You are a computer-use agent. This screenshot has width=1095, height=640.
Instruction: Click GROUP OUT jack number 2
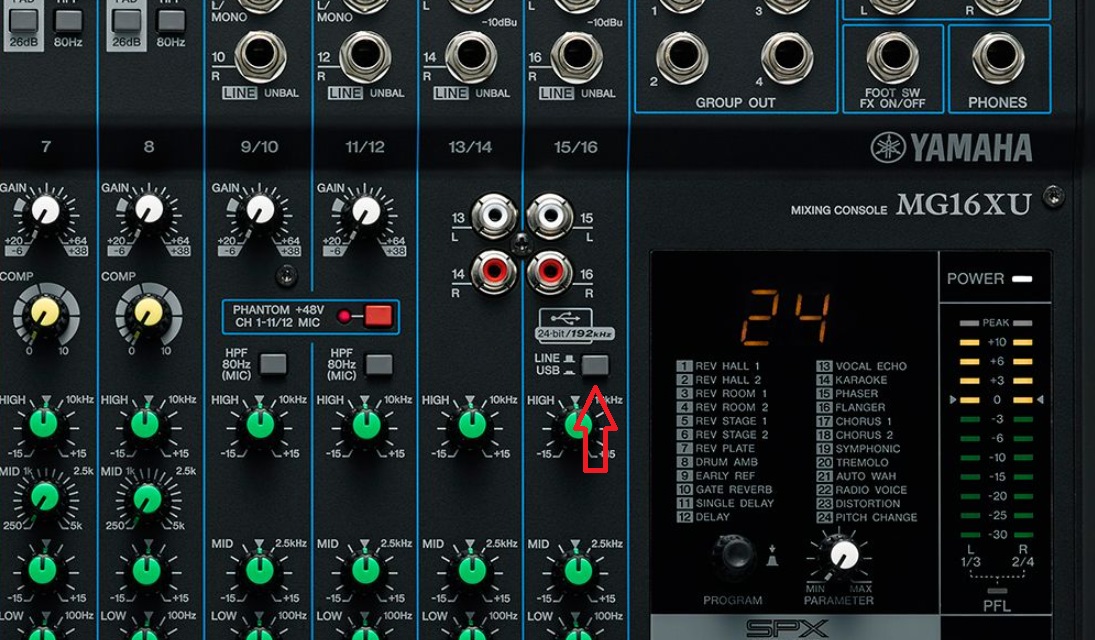click(x=682, y=58)
